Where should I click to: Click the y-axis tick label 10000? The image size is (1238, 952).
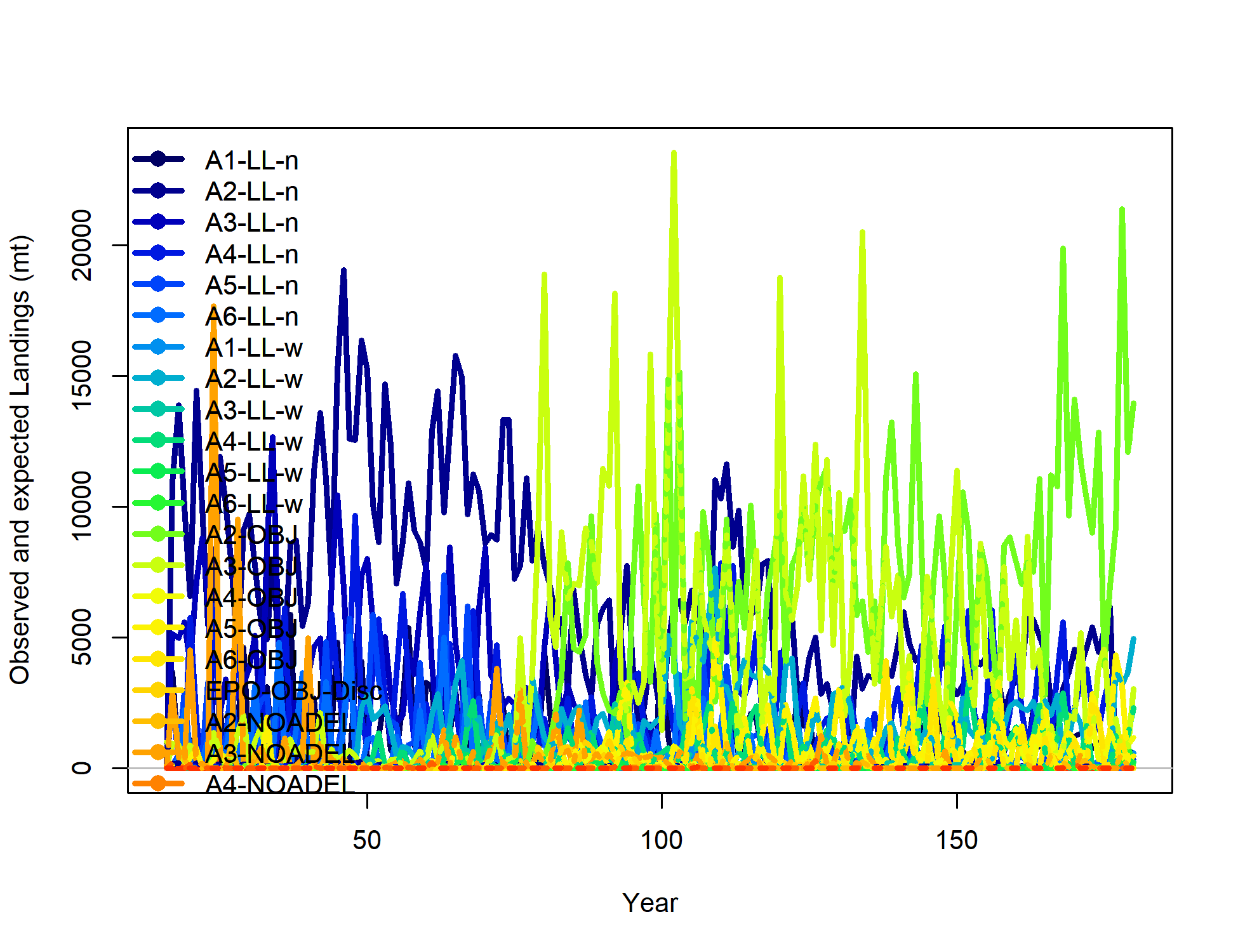coord(82,506)
